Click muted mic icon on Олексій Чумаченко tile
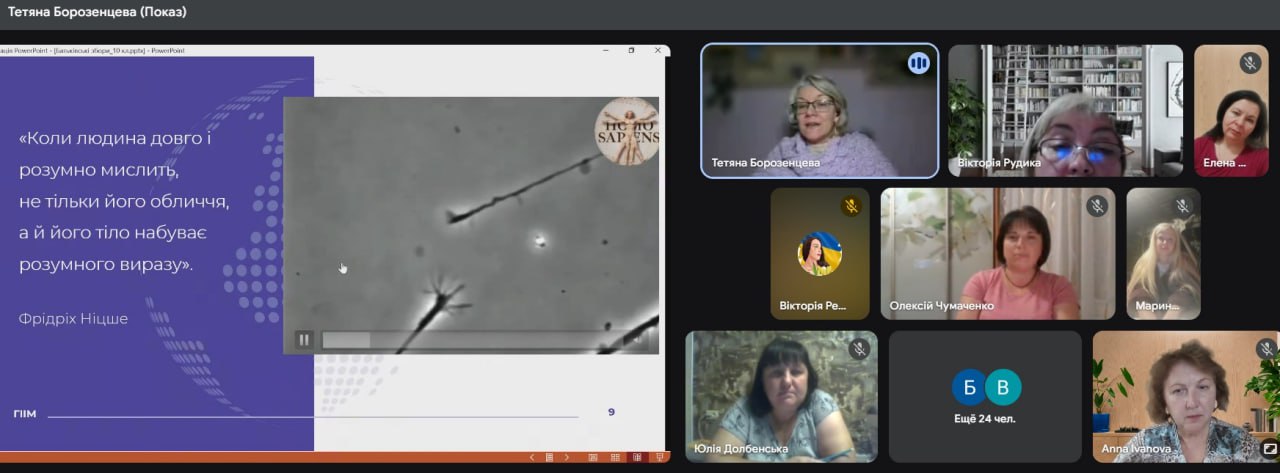The height and width of the screenshot is (473, 1280). point(1096,206)
